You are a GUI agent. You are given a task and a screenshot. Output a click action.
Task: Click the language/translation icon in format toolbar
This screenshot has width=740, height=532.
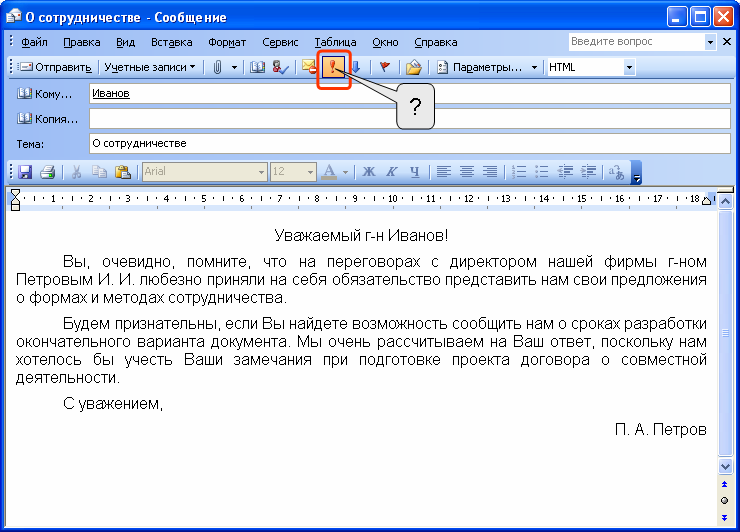click(616, 172)
